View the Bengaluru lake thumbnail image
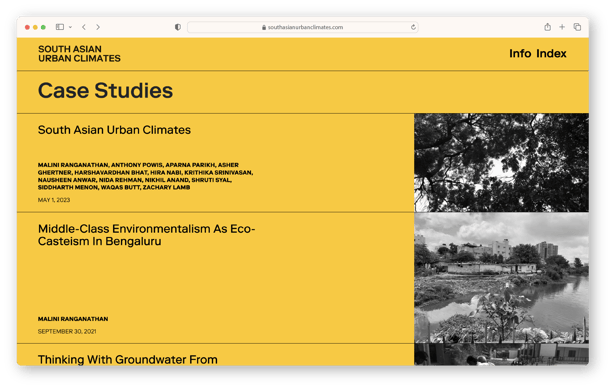Screen dimensions: 612x389 tap(502, 278)
